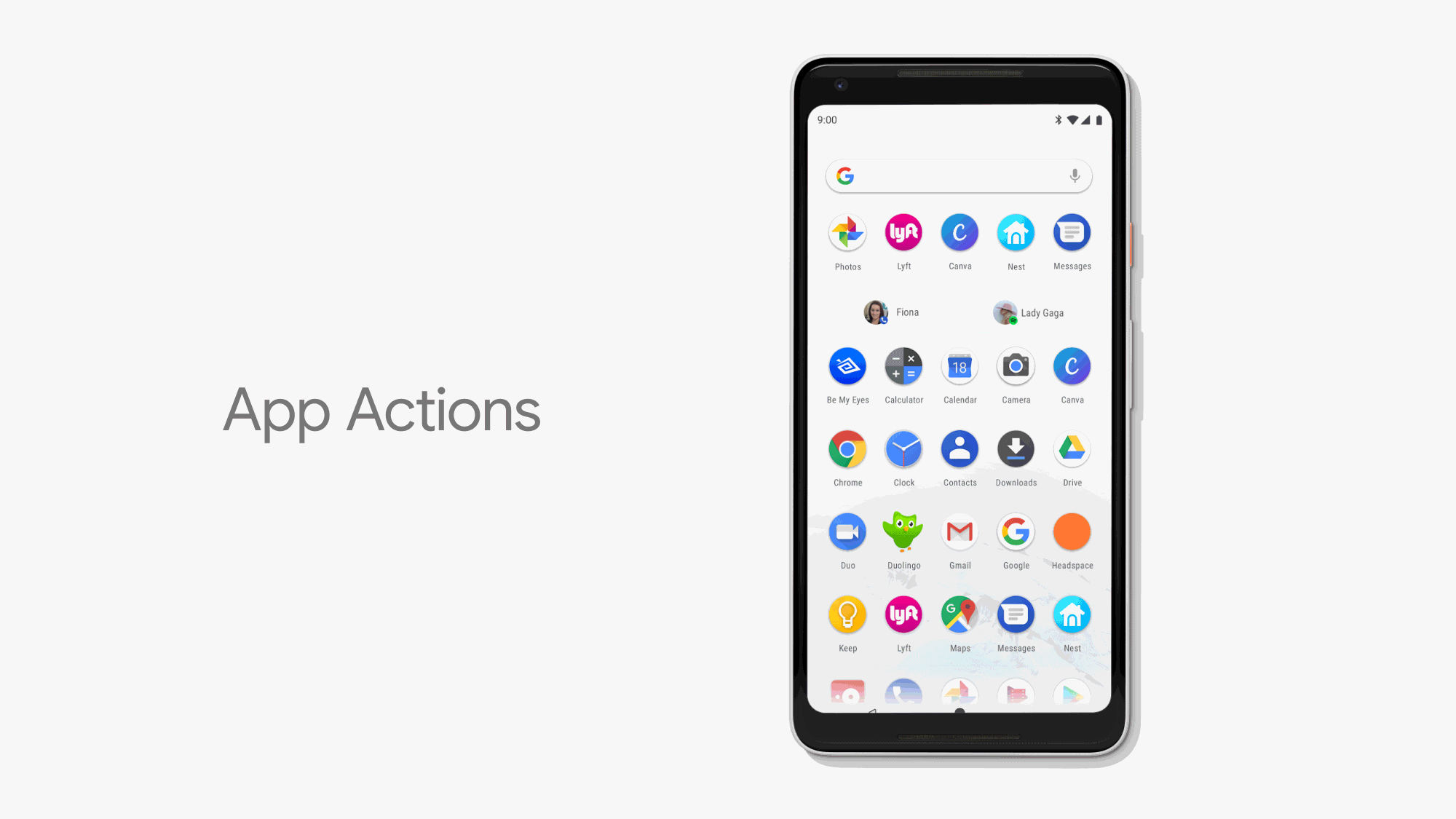The height and width of the screenshot is (819, 1456).
Task: Open the Canva app
Action: tap(960, 232)
